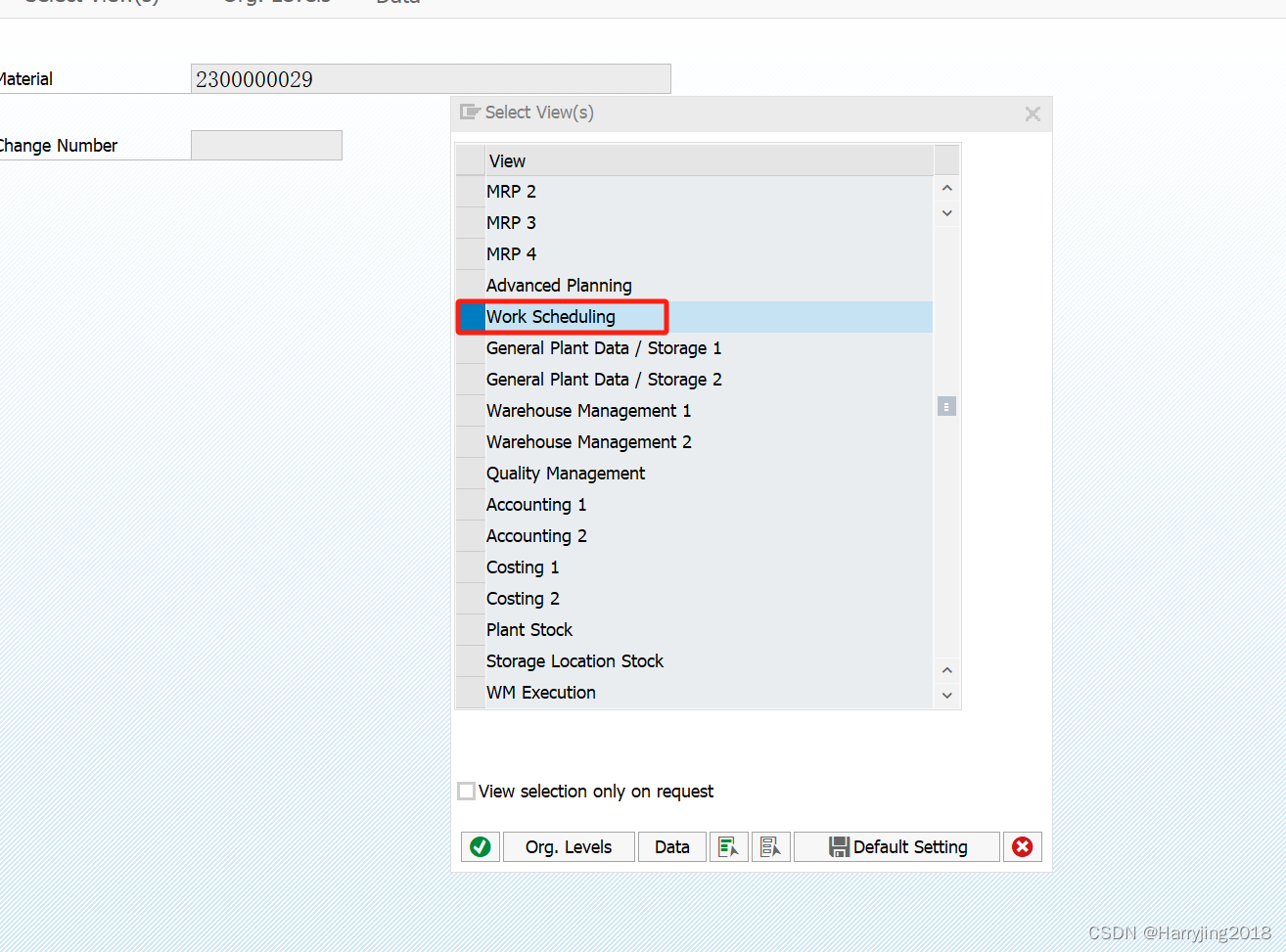Viewport: 1286px width, 952px height.
Task: Select the Work Scheduling view text
Action: coord(551,317)
